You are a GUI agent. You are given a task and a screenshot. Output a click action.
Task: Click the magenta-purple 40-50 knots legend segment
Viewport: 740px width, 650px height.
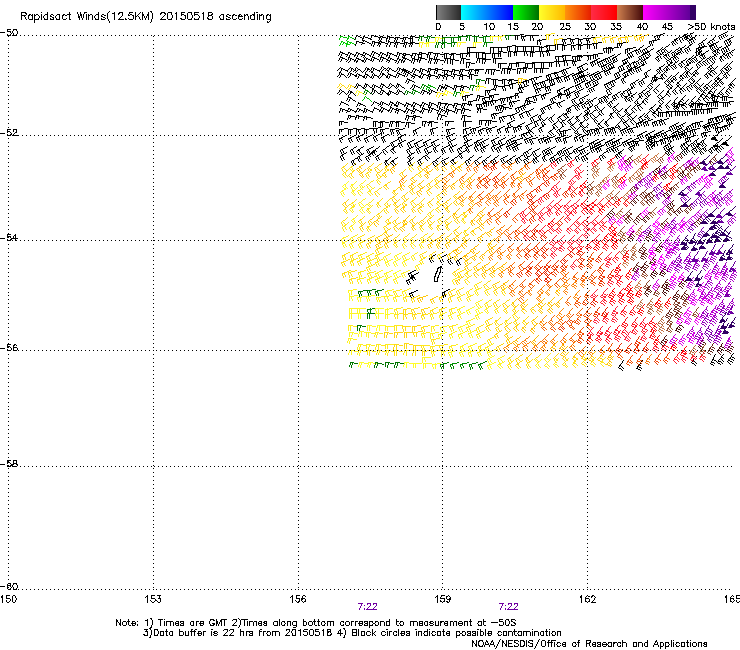point(669,12)
